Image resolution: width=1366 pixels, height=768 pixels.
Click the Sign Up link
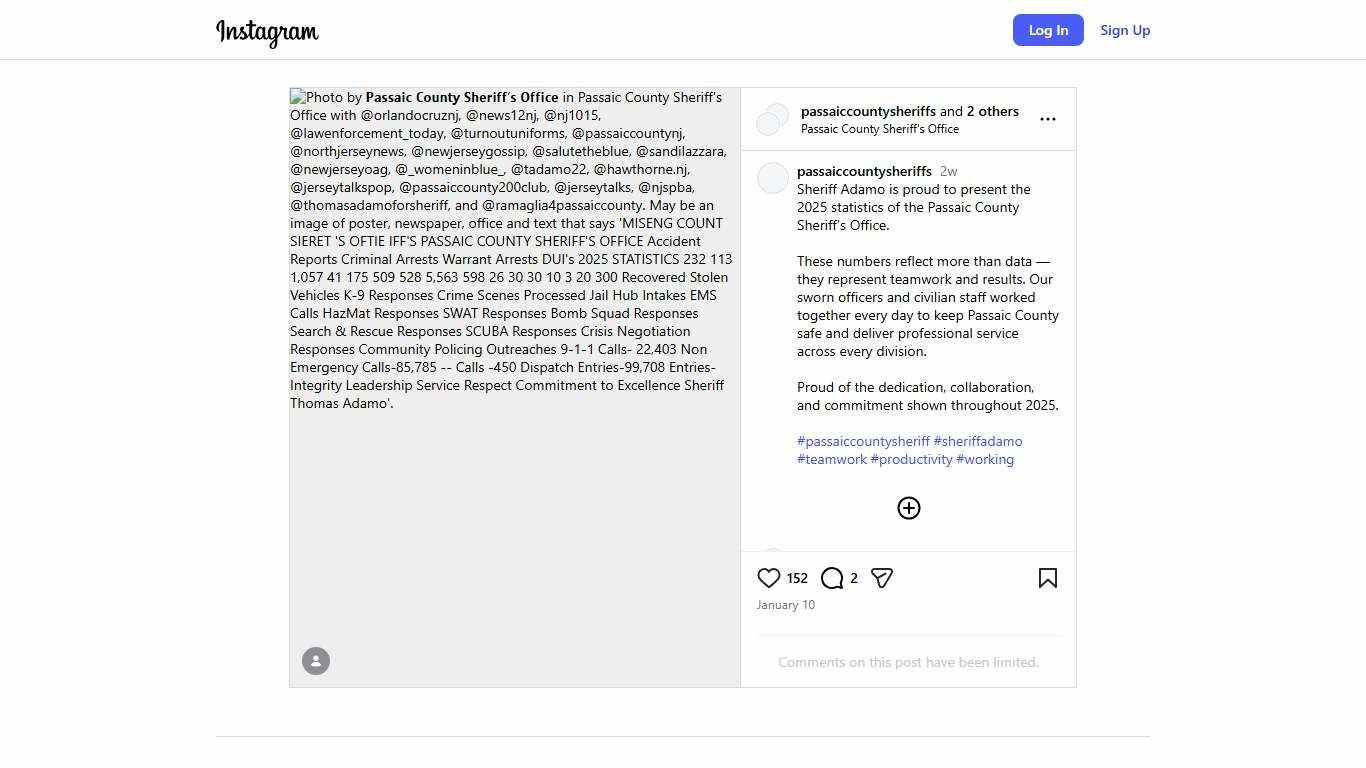pos(1125,30)
